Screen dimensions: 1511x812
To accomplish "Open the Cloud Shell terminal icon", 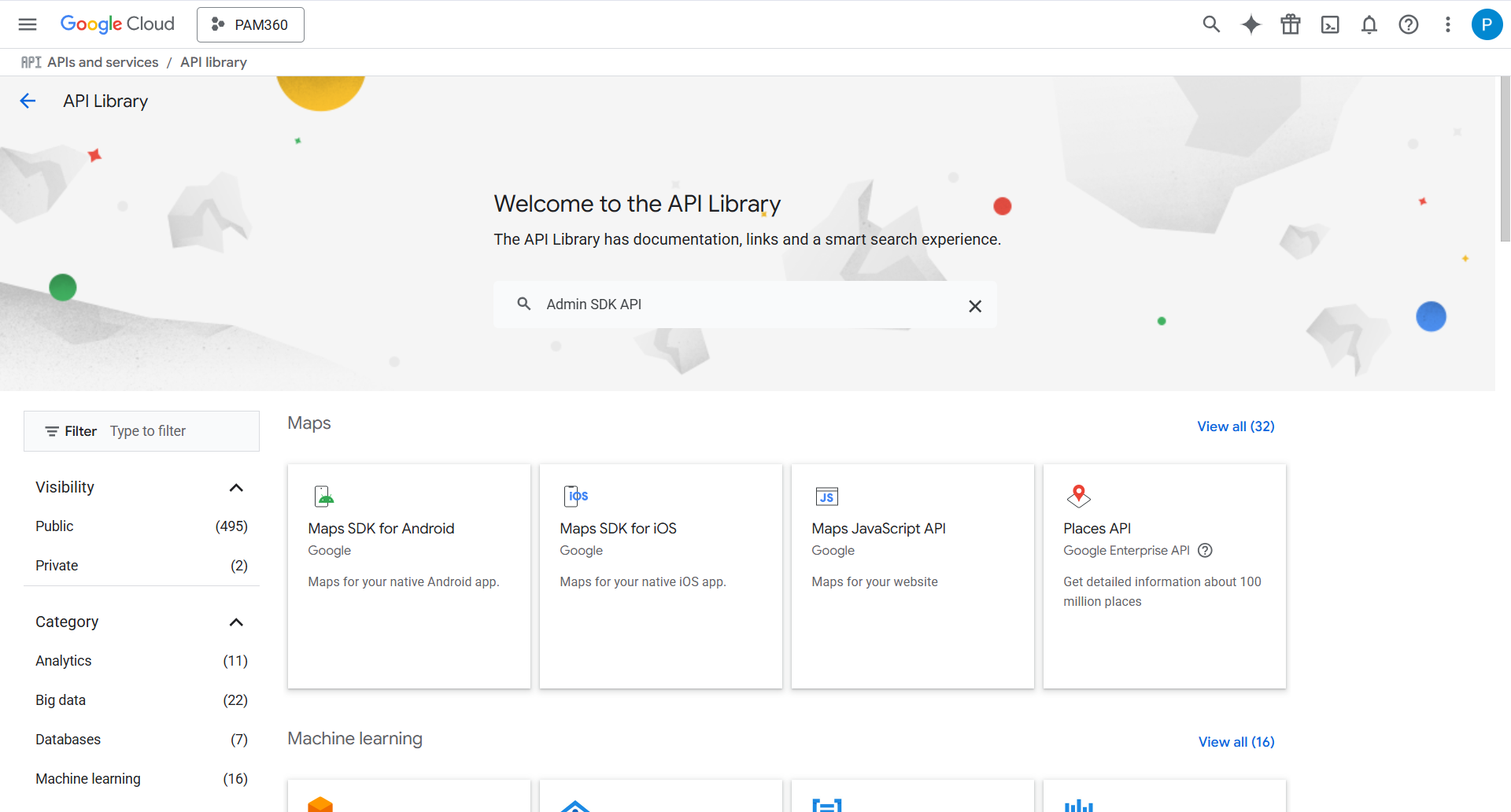I will [x=1330, y=24].
